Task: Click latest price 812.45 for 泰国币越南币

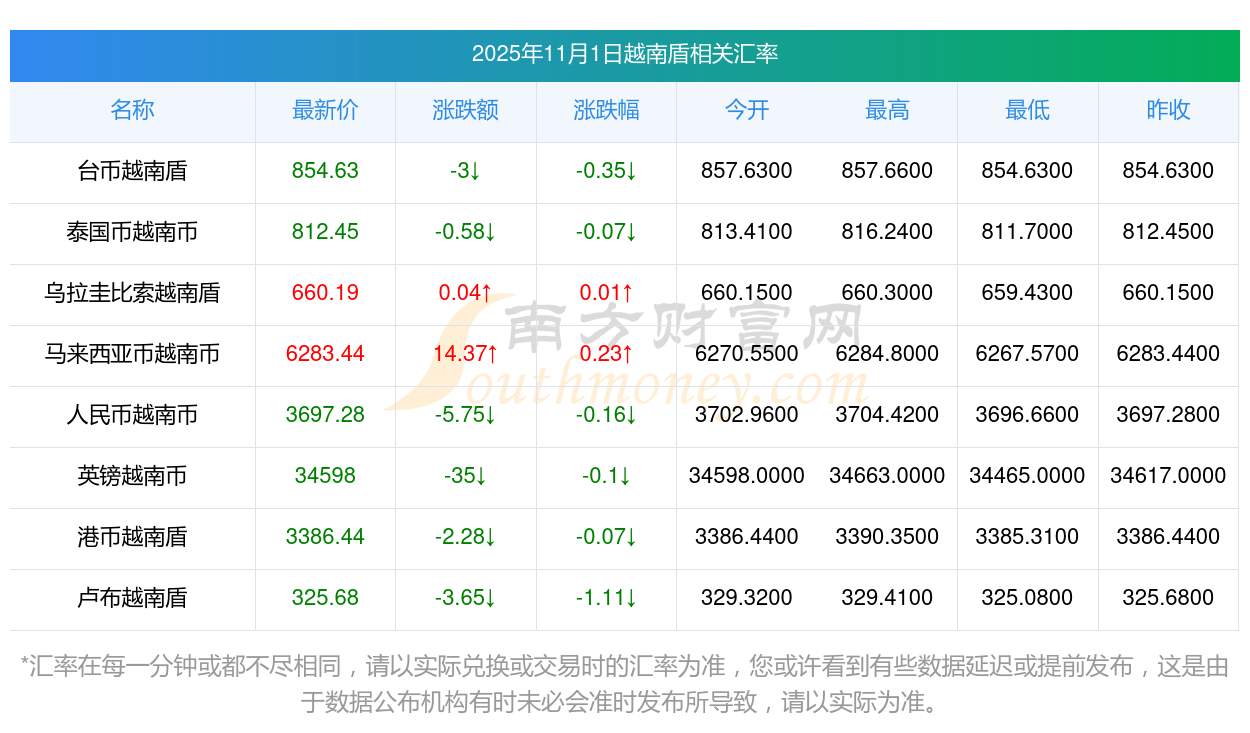Action: coord(325,232)
